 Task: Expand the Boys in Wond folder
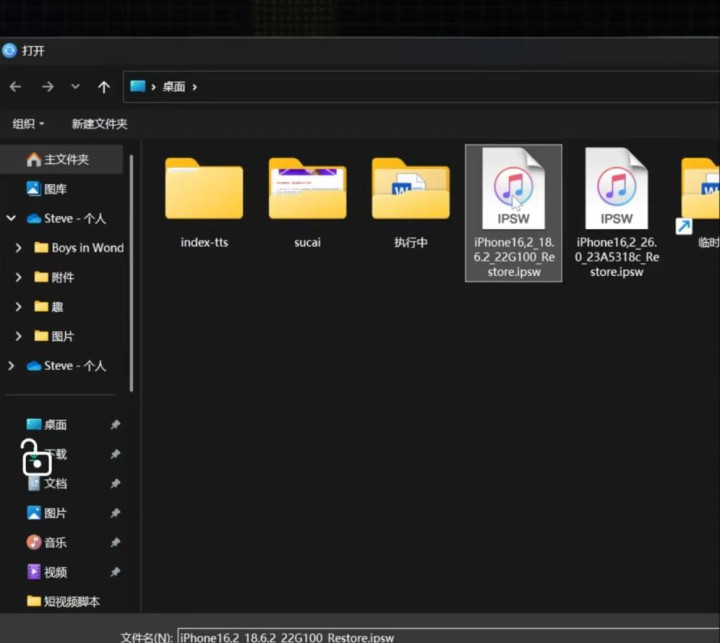[19, 248]
